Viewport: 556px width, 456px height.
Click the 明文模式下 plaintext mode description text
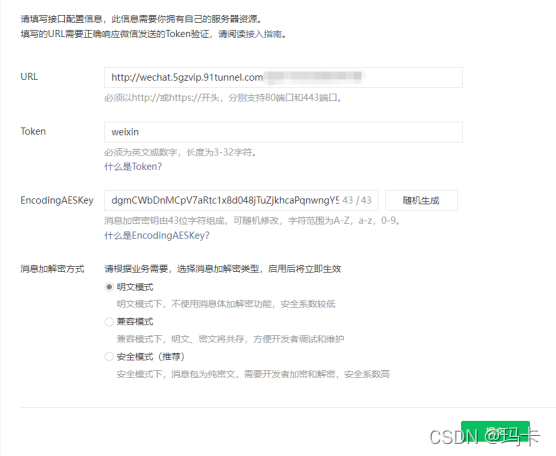[x=226, y=304]
